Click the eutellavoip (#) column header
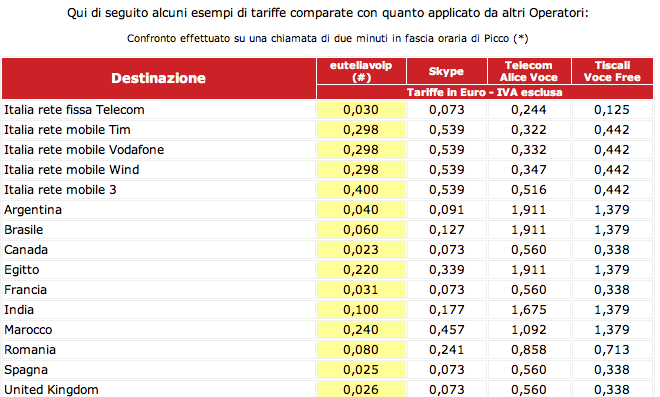This screenshot has width=660, height=397. coord(361,71)
